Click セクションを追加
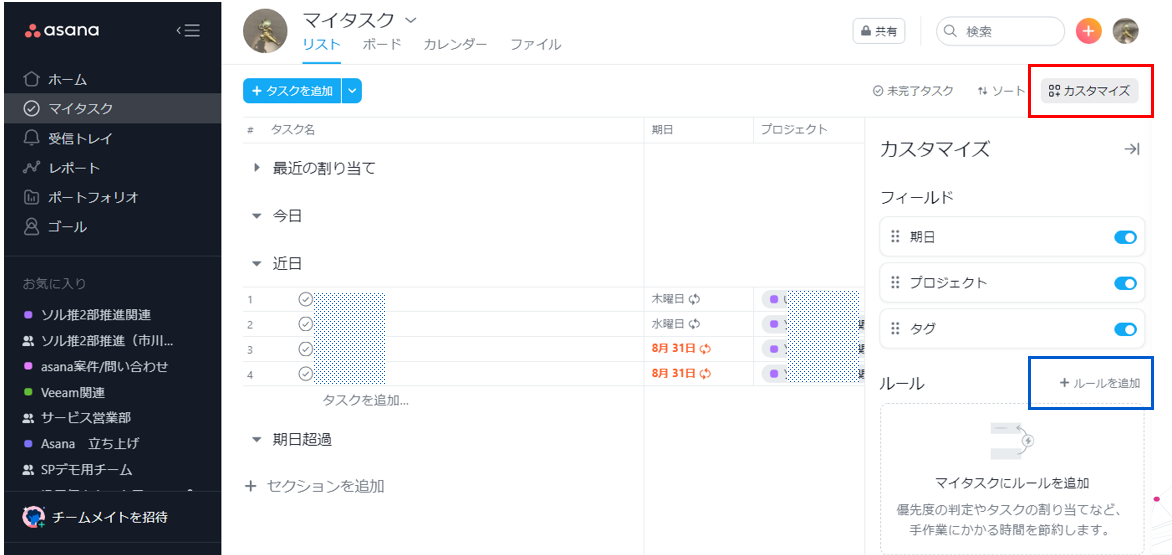The height and width of the screenshot is (555, 1172). pos(315,486)
